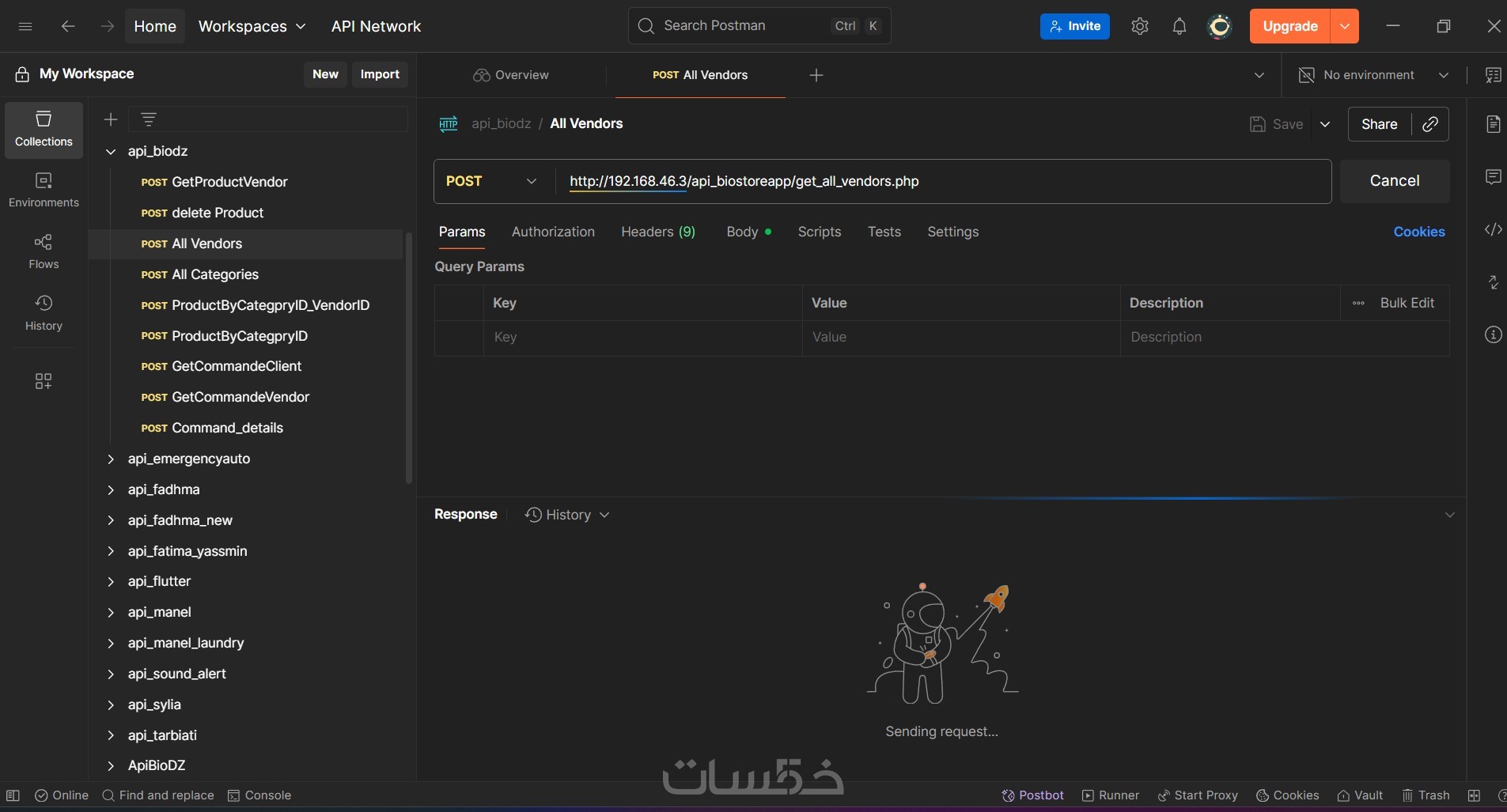Open the related requests icon
The height and width of the screenshot is (812, 1507).
coord(1493,282)
